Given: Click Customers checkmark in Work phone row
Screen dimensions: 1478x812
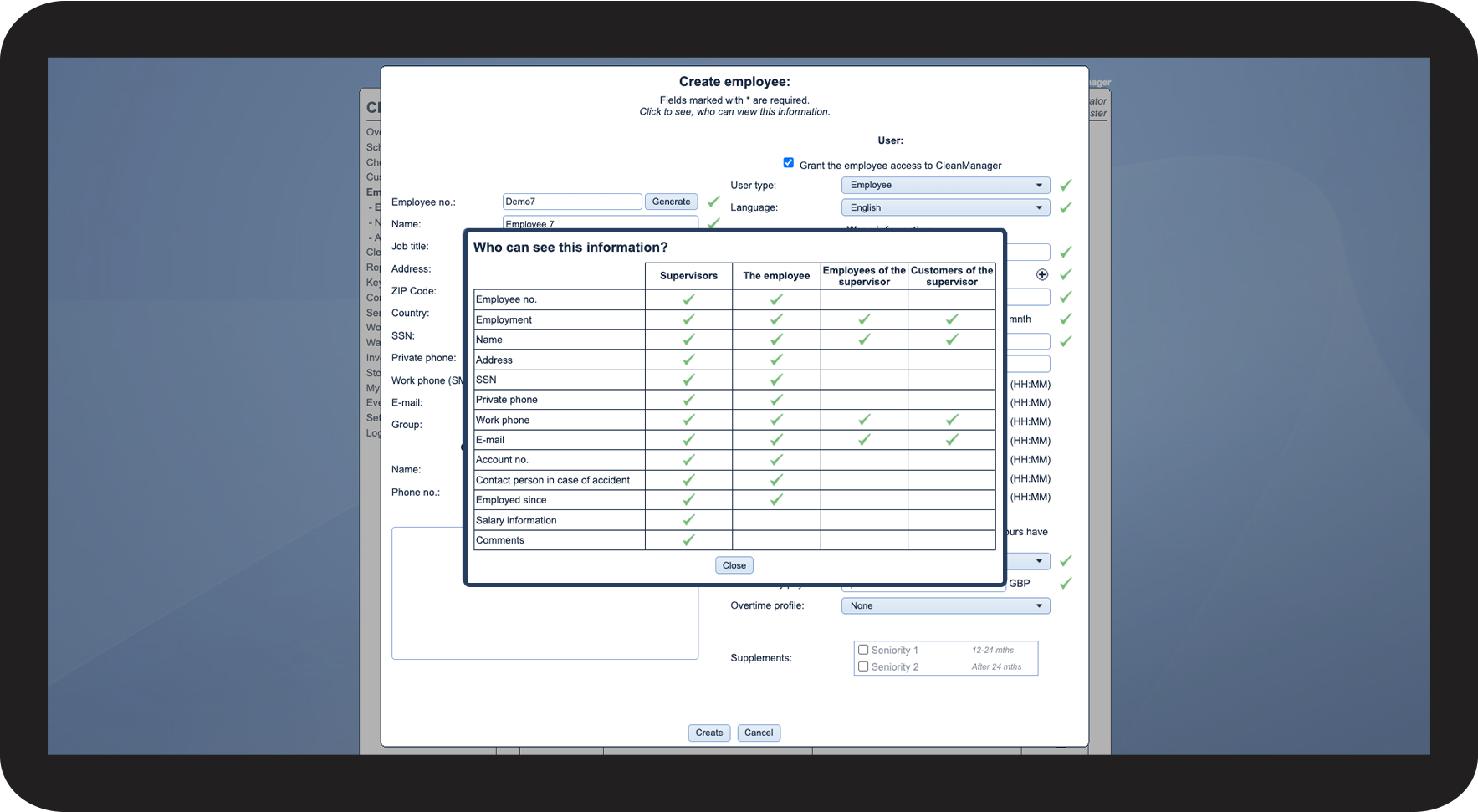Looking at the screenshot, I should pos(952,420).
